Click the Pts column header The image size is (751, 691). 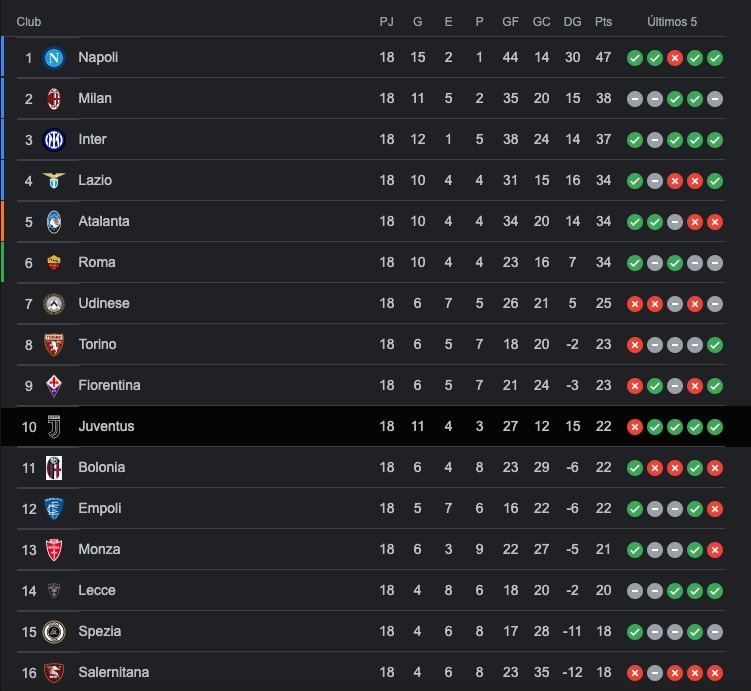(x=603, y=22)
